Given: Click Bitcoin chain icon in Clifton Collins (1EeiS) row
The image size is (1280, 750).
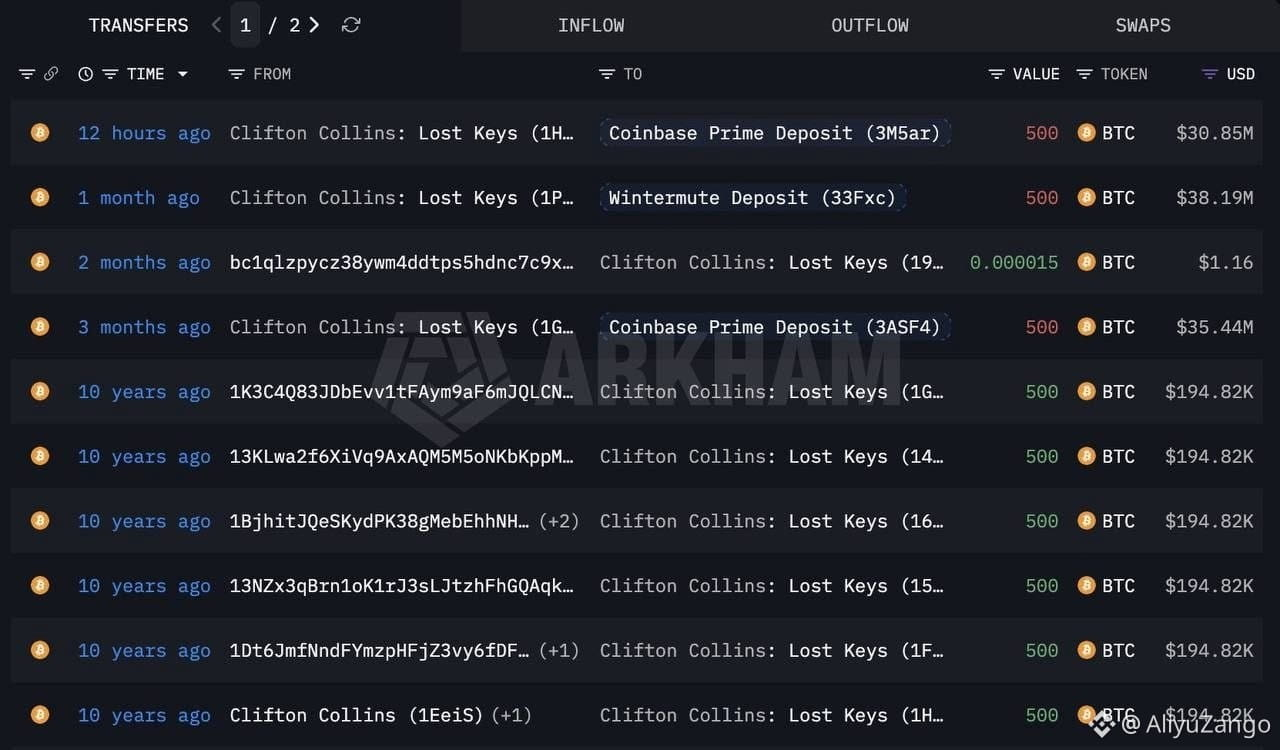Looking at the screenshot, I should pos(40,714).
